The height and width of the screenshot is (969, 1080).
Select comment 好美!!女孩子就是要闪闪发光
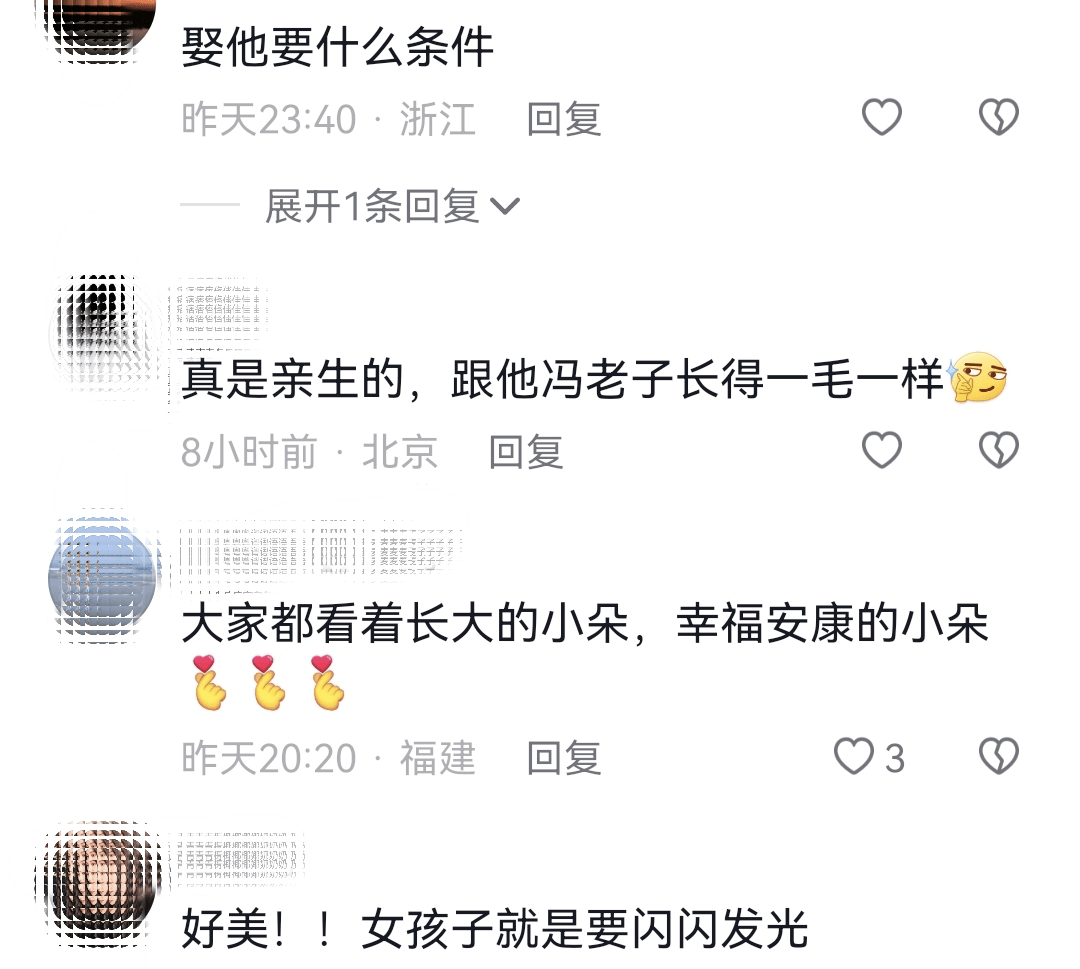coord(495,930)
